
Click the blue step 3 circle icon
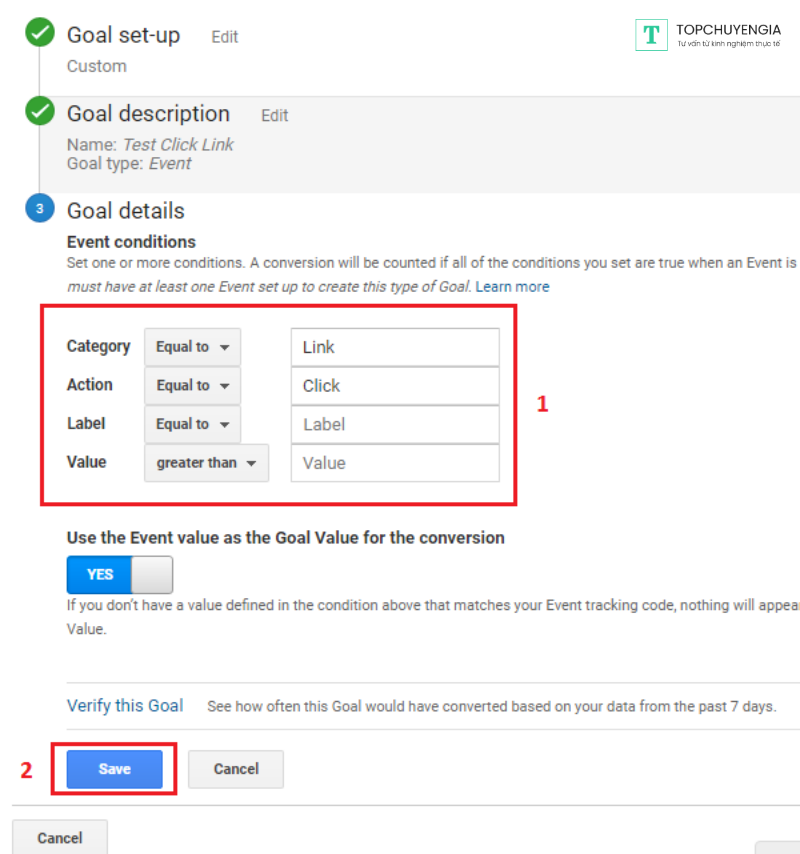(40, 209)
